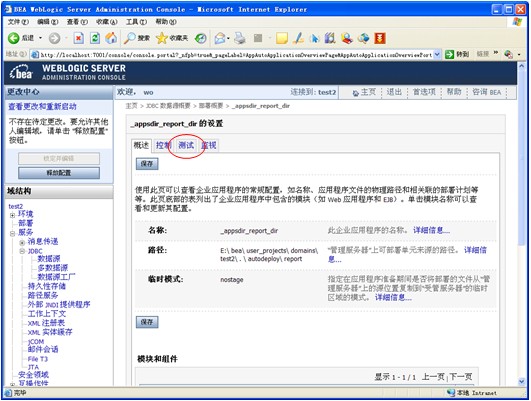Click the pen icon in the toolbar
The width and height of the screenshot is (531, 401).
click(x=298, y=38)
